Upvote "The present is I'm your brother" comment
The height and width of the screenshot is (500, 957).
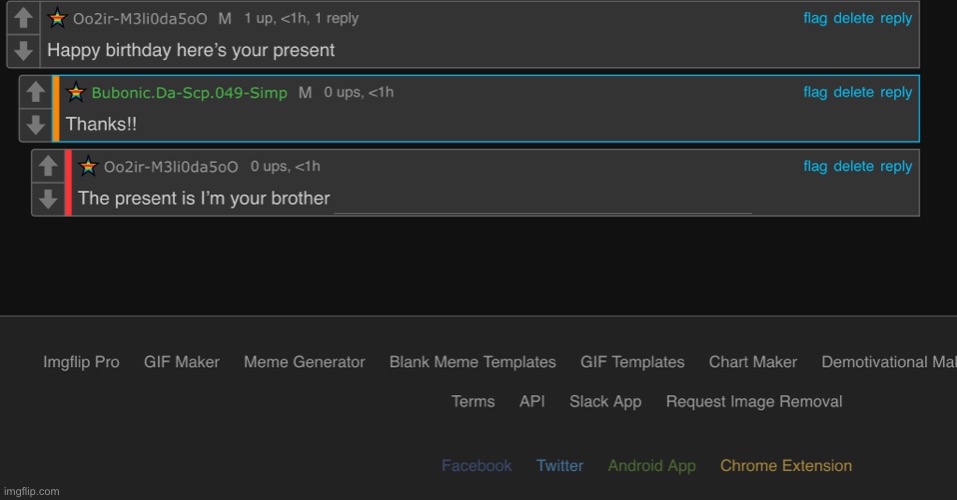pos(48,166)
